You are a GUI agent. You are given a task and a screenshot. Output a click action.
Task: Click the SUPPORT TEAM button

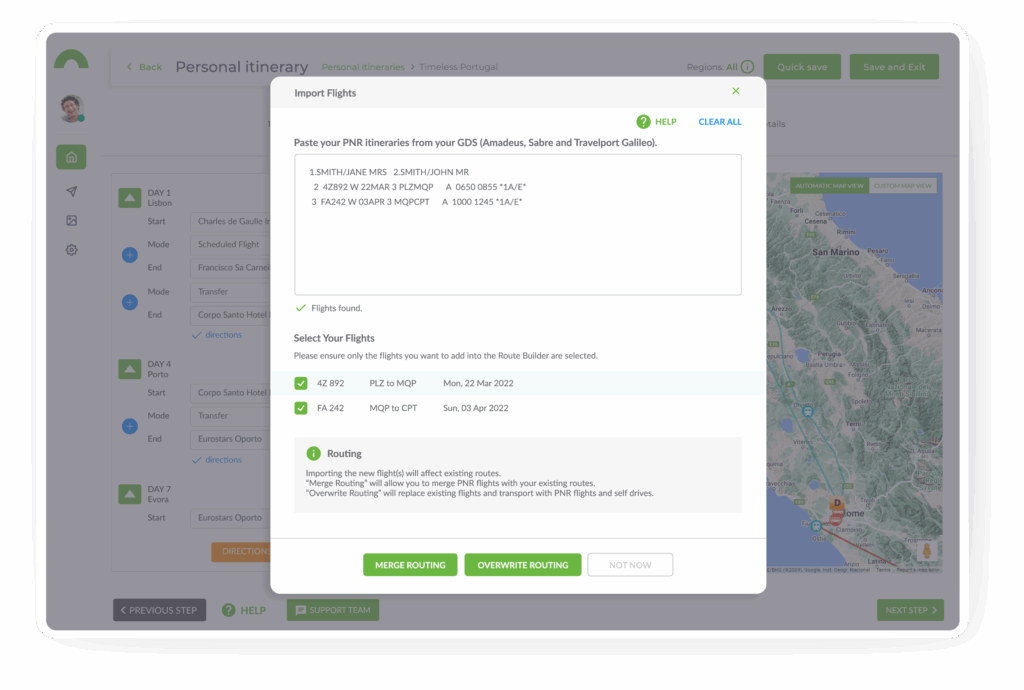[x=333, y=610]
